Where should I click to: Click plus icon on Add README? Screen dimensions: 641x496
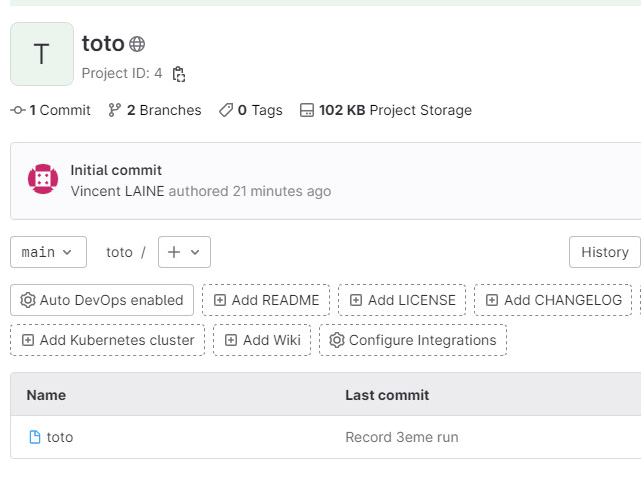[x=220, y=300]
